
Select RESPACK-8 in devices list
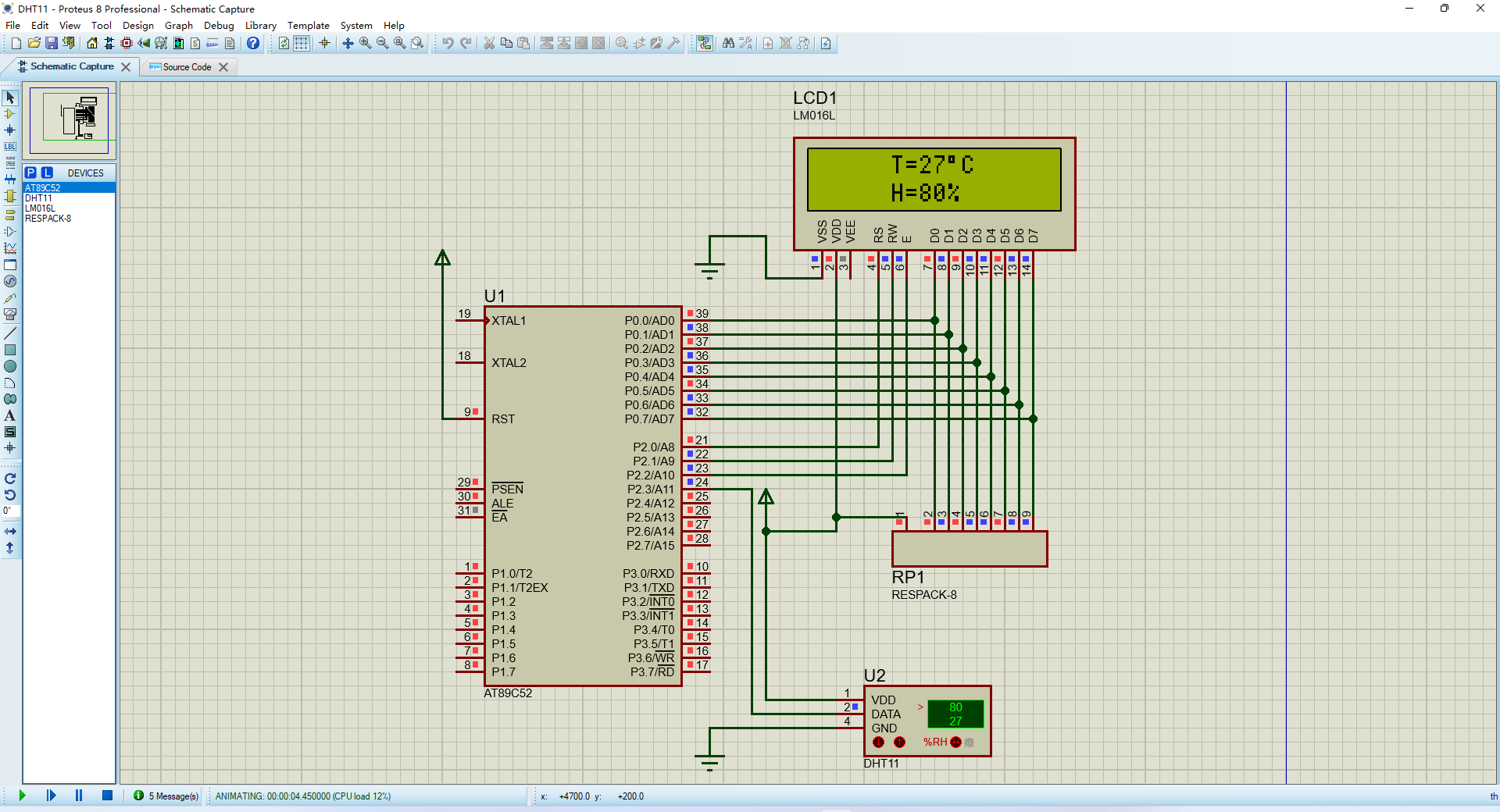[x=70, y=219]
